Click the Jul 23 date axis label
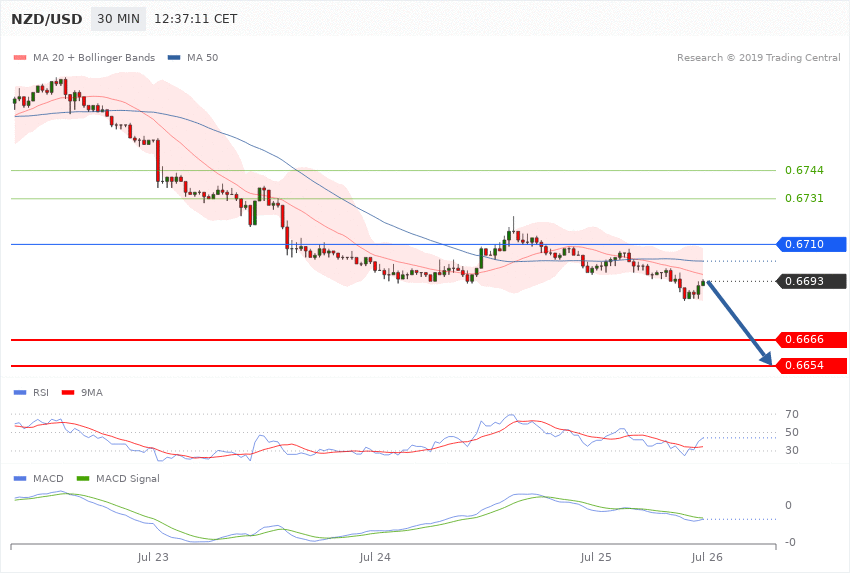The width and height of the screenshot is (850, 576). coord(153,557)
